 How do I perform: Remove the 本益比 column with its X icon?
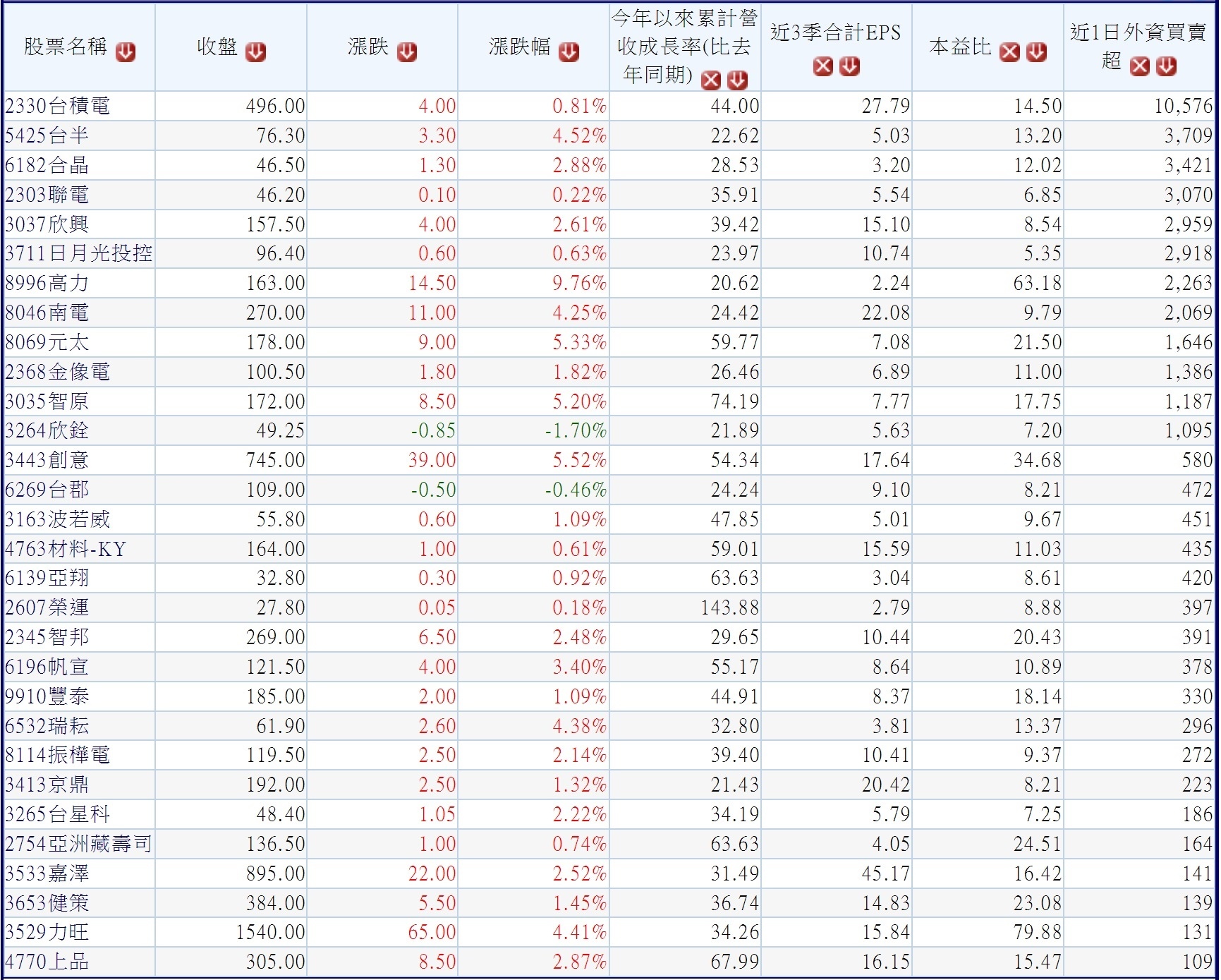click(1010, 52)
